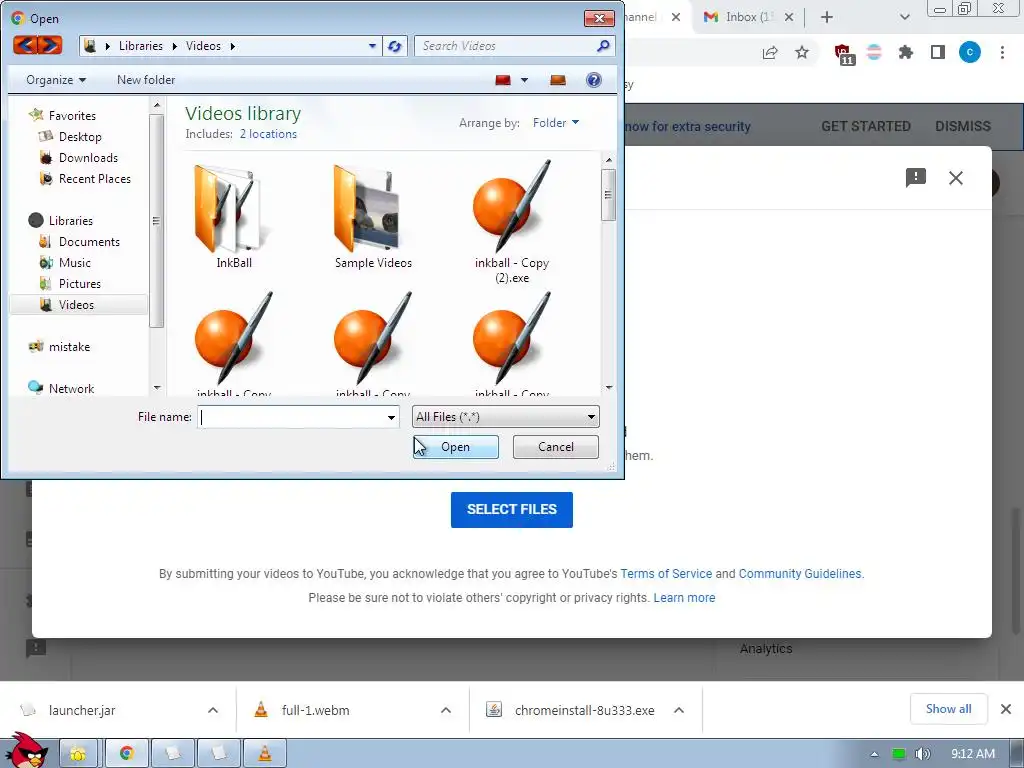Viewport: 1024px width, 768px height.
Task: Click the Learn more link
Action: 684,598
